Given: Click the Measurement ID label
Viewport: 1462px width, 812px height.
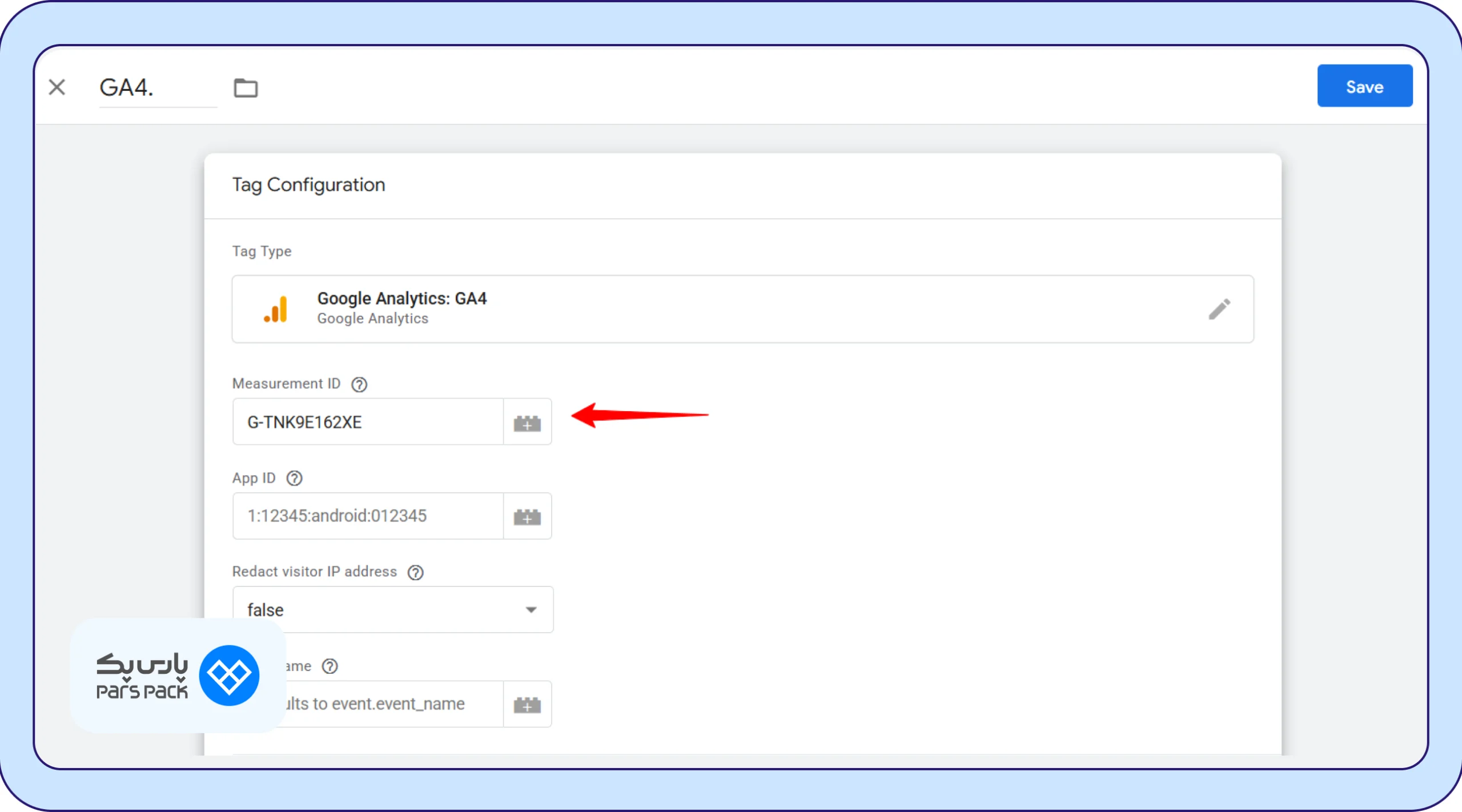Looking at the screenshot, I should pyautogui.click(x=286, y=384).
